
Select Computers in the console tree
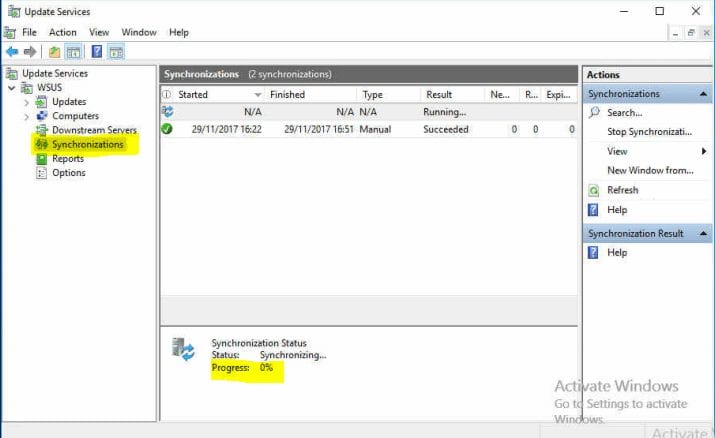[x=75, y=116]
